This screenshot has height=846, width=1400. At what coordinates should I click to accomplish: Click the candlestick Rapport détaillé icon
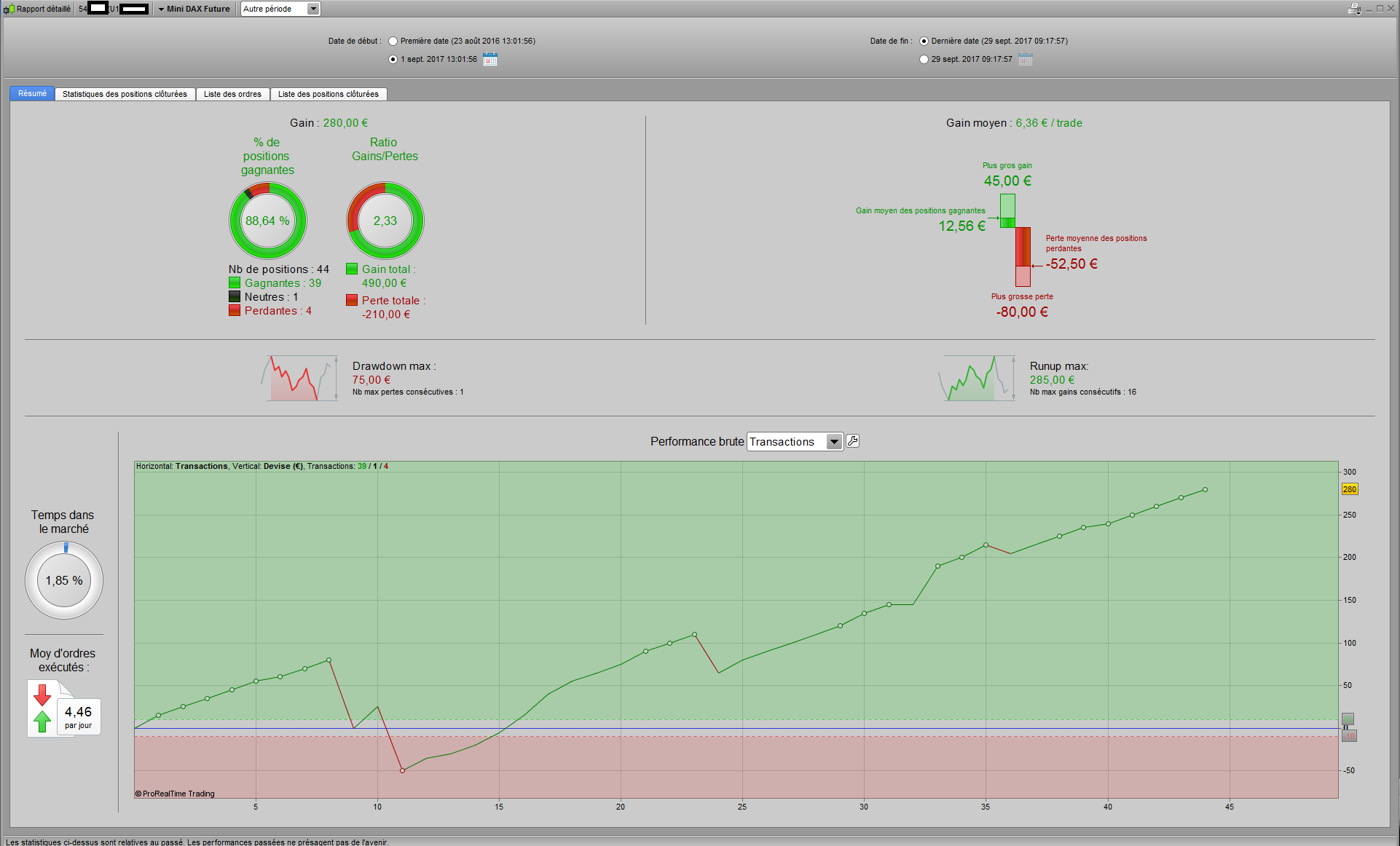click(9, 9)
